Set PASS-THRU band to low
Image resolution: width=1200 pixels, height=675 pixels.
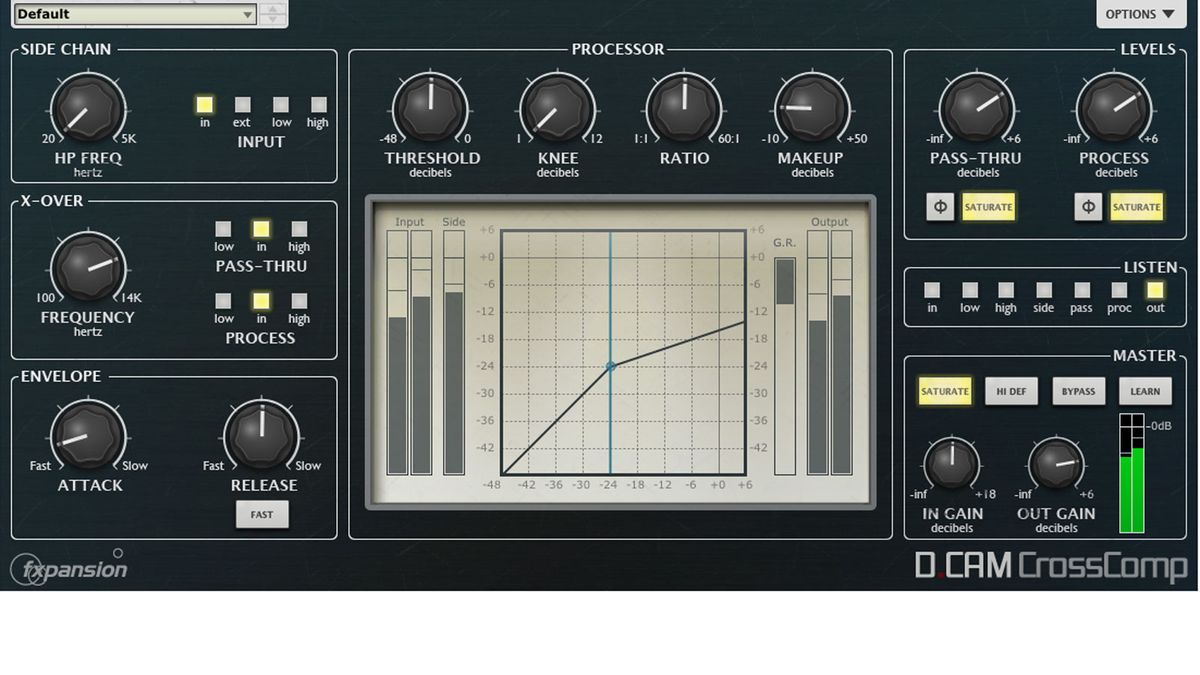click(x=224, y=229)
